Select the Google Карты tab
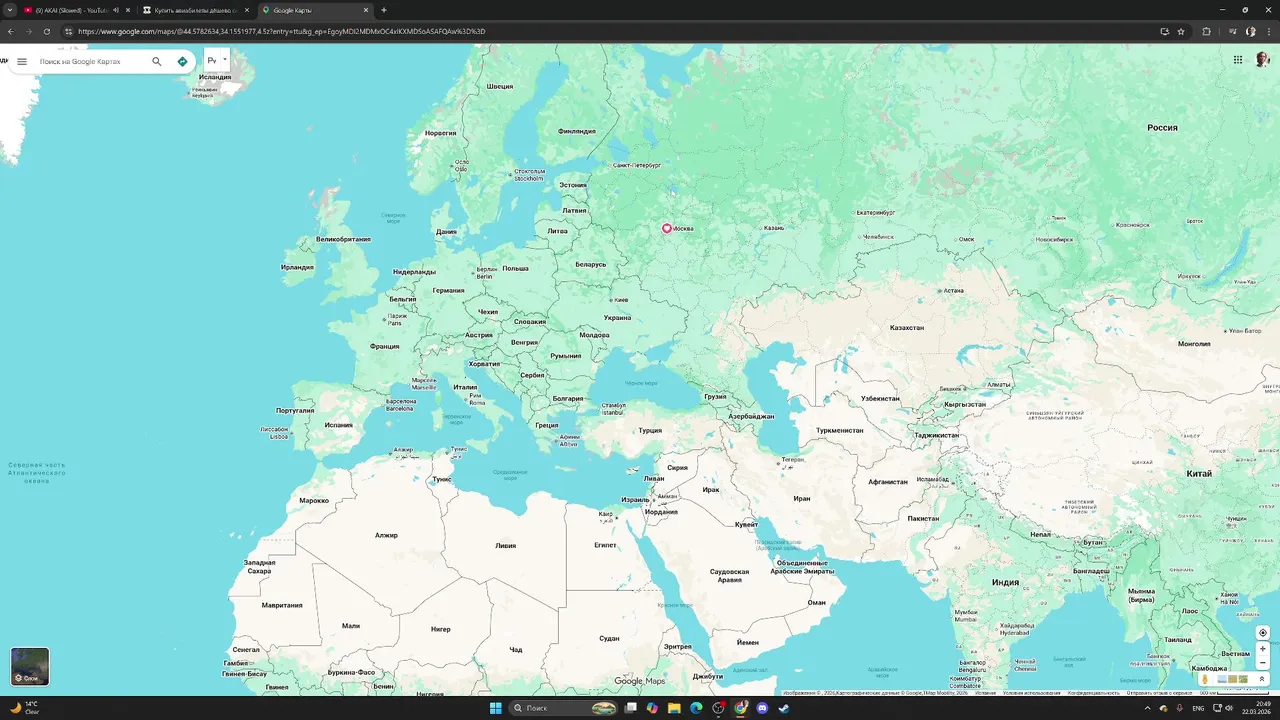Image resolution: width=1280 pixels, height=720 pixels. [x=315, y=10]
